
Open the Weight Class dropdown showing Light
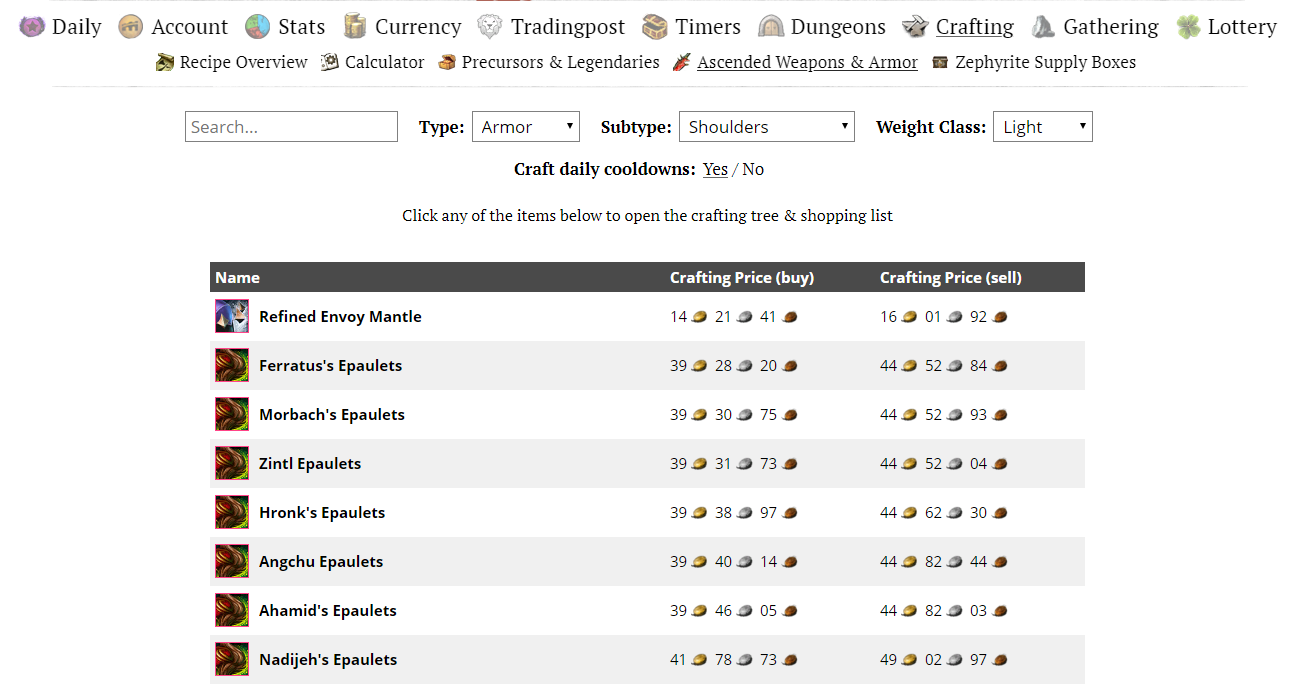click(x=1043, y=127)
